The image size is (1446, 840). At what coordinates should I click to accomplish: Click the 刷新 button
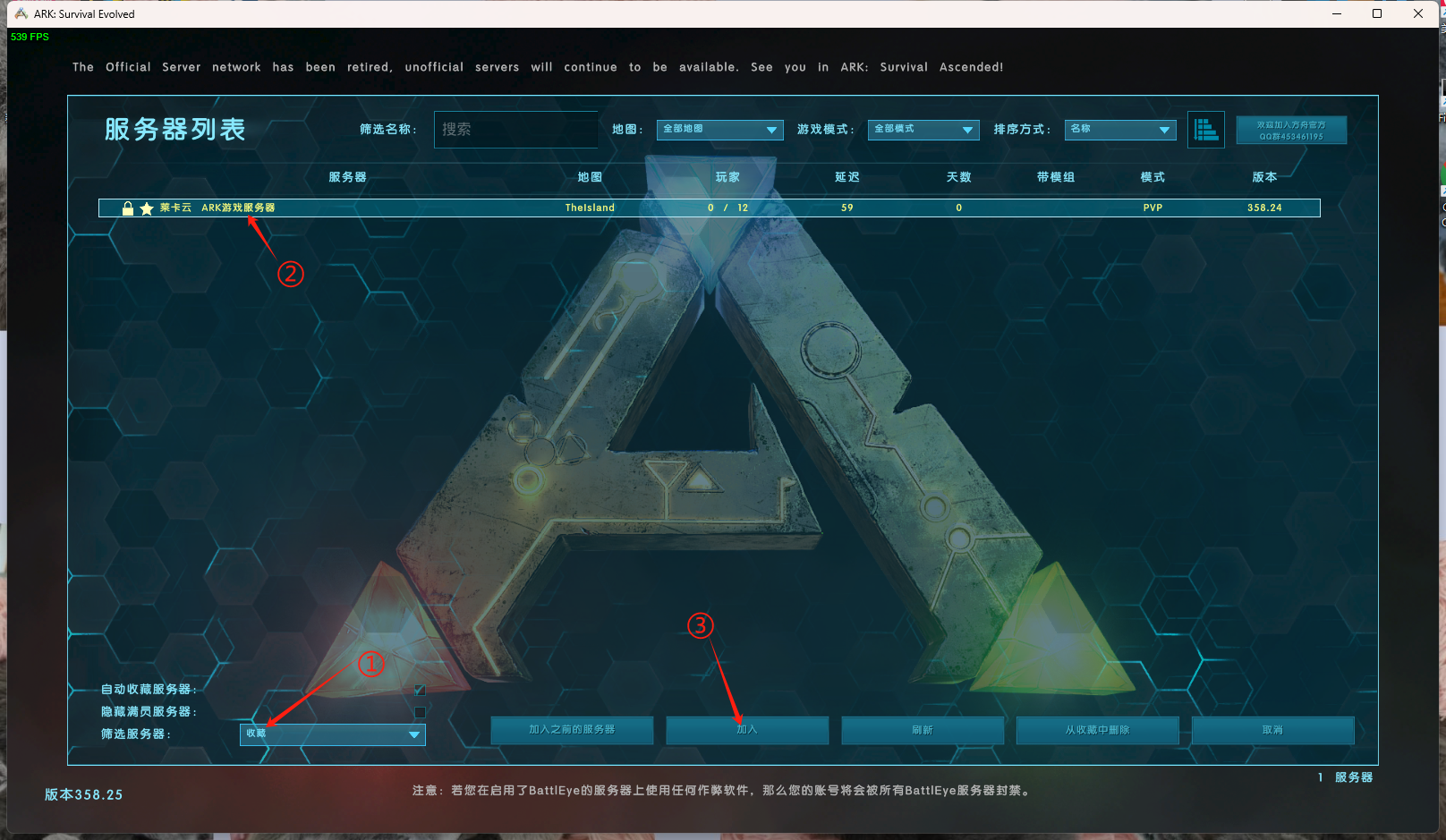click(x=923, y=730)
